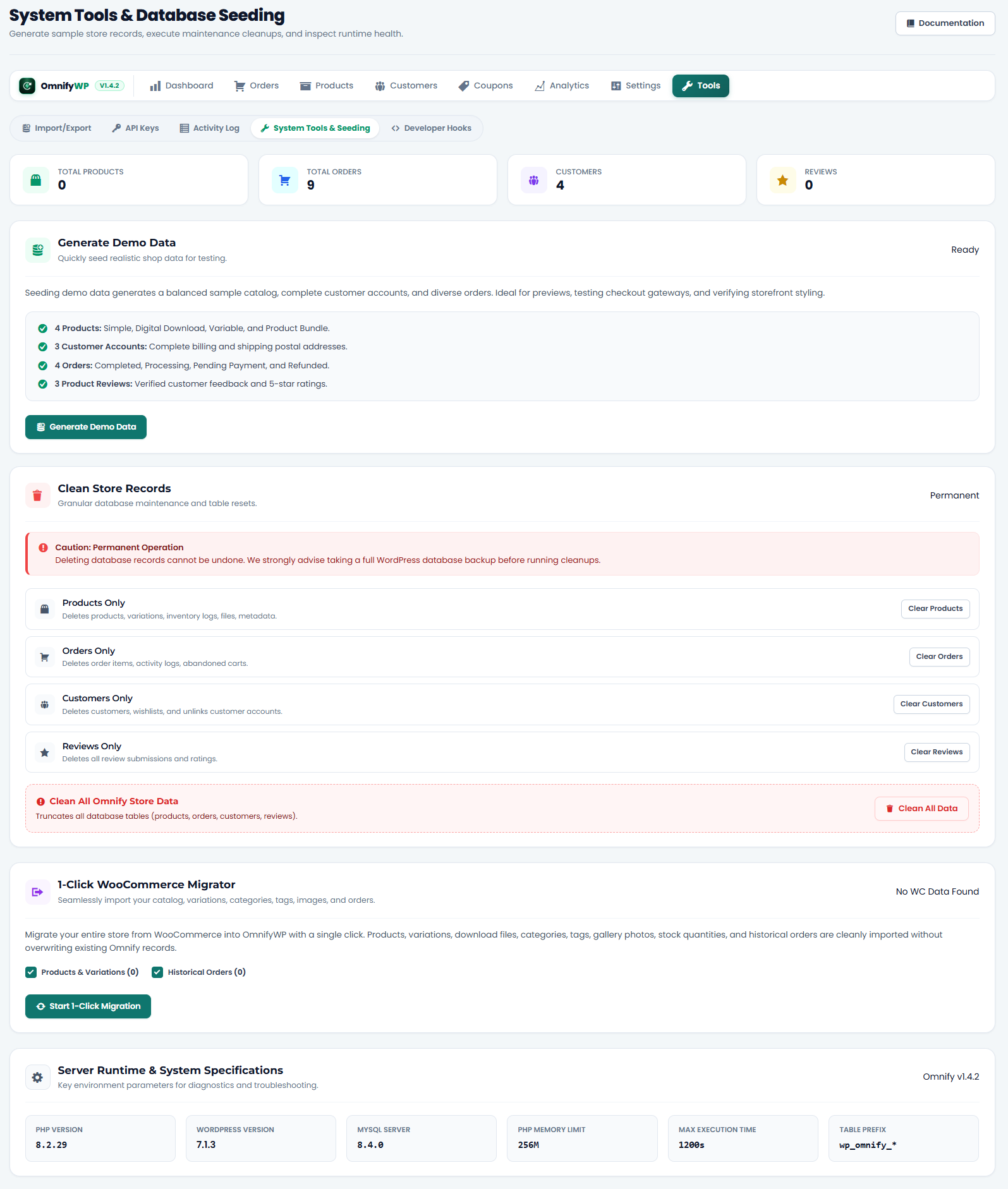Select the Tools navigation item
This screenshot has height=1189, width=1008.
tap(701, 86)
